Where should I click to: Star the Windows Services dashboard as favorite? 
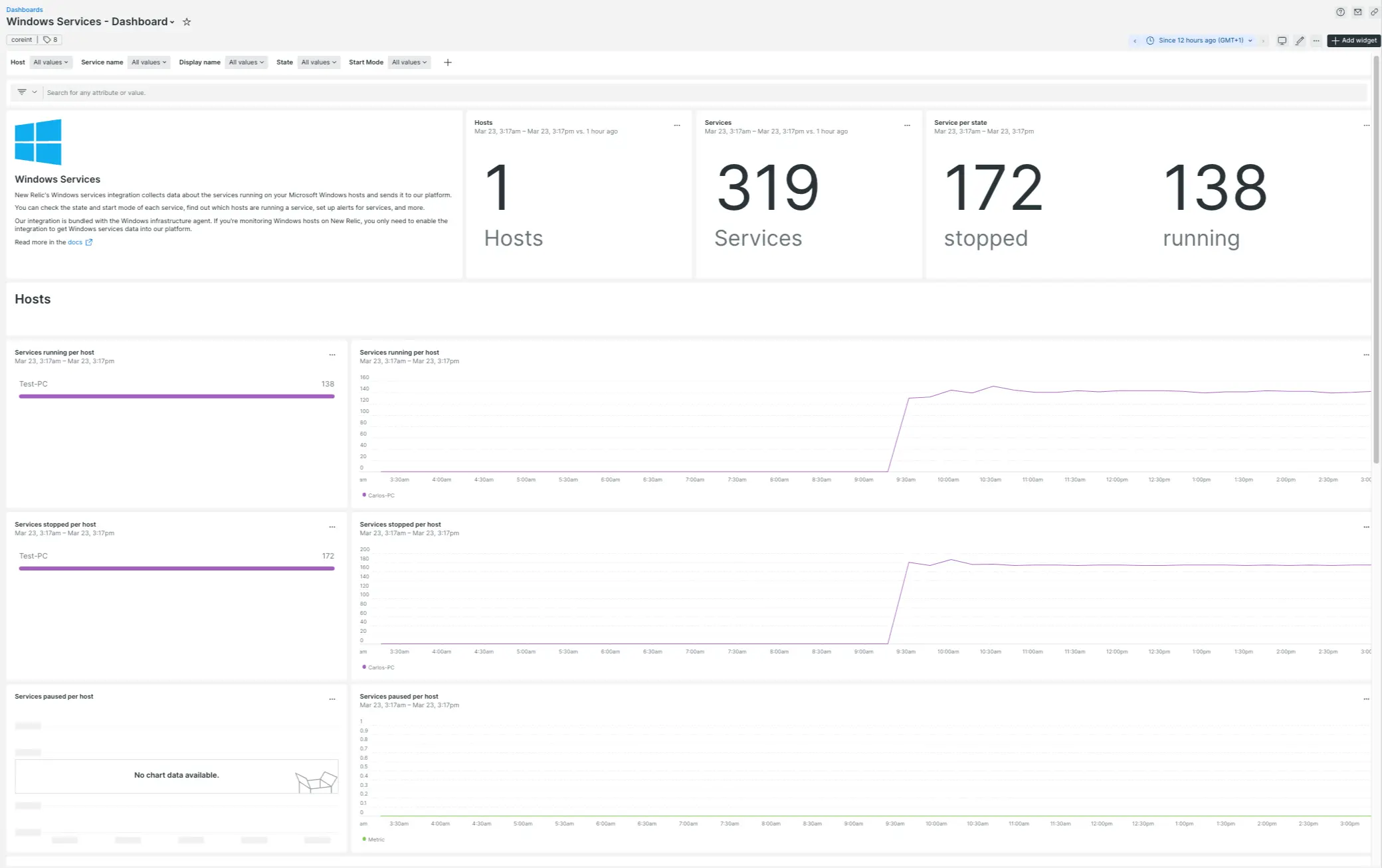pyautogui.click(x=187, y=21)
